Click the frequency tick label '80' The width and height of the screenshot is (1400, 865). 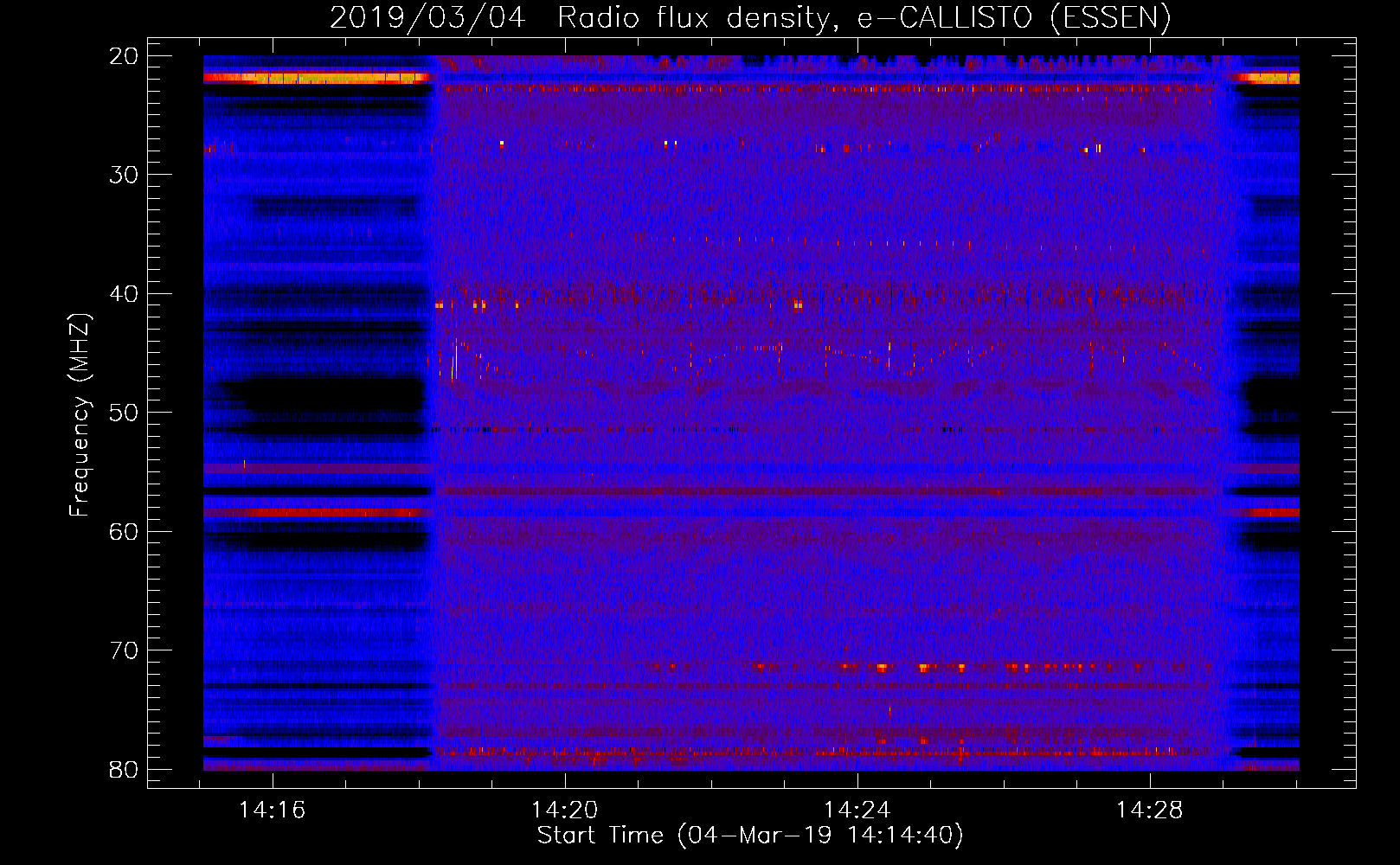[x=124, y=770]
